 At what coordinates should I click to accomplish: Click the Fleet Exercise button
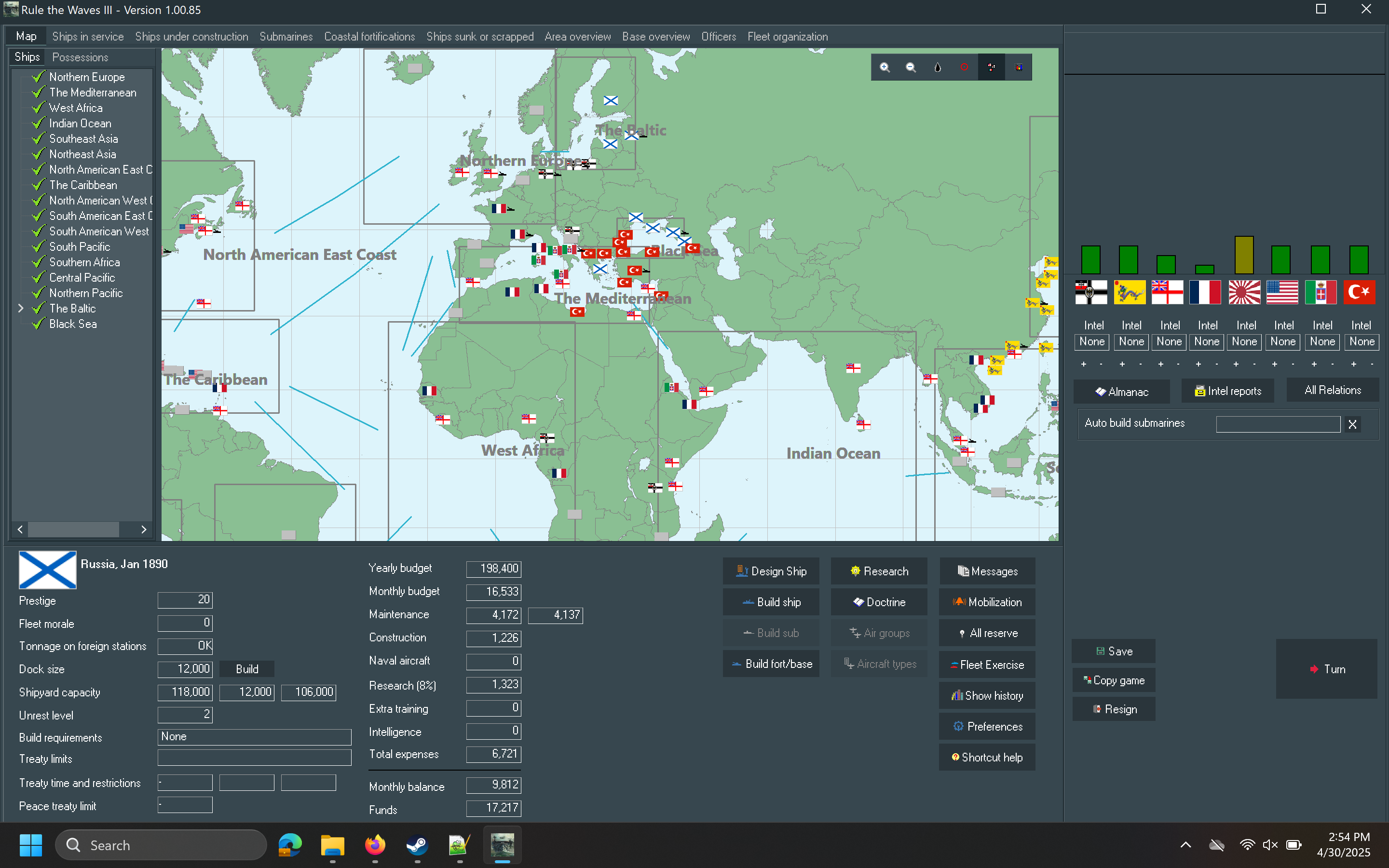point(987,665)
